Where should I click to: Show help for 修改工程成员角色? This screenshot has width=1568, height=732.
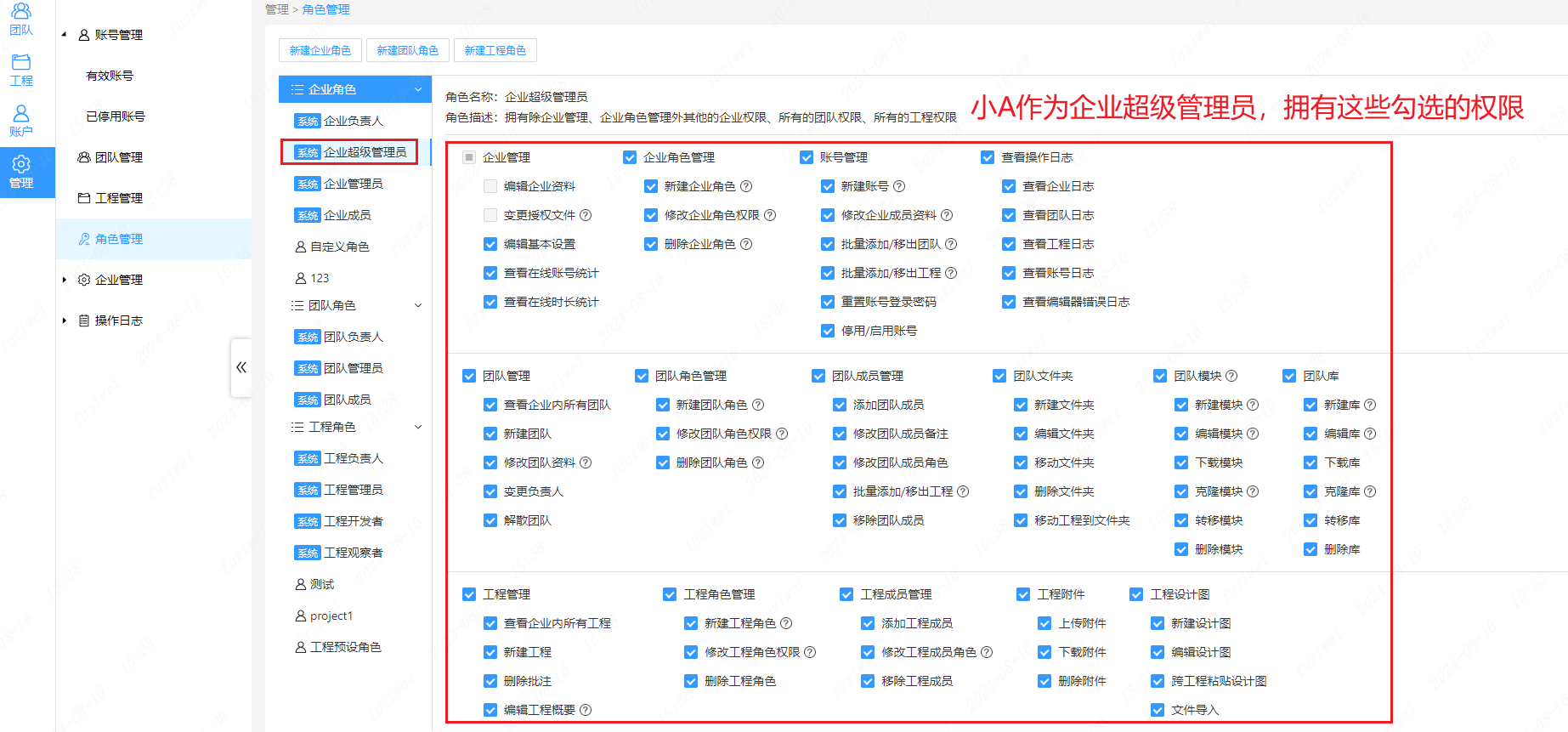987,652
